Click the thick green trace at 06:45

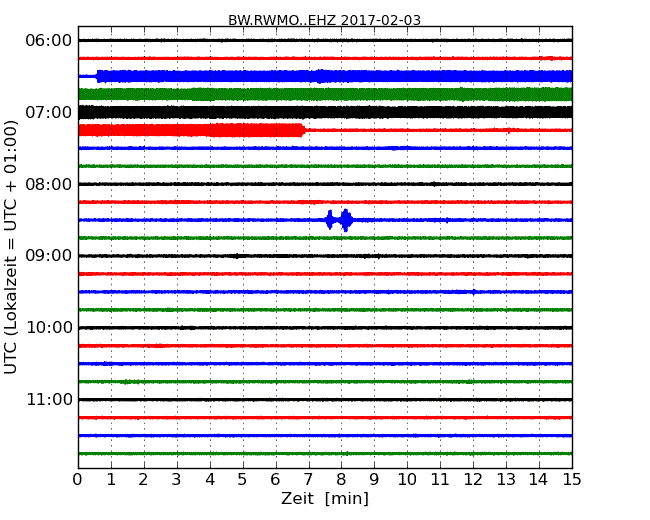tap(325, 94)
